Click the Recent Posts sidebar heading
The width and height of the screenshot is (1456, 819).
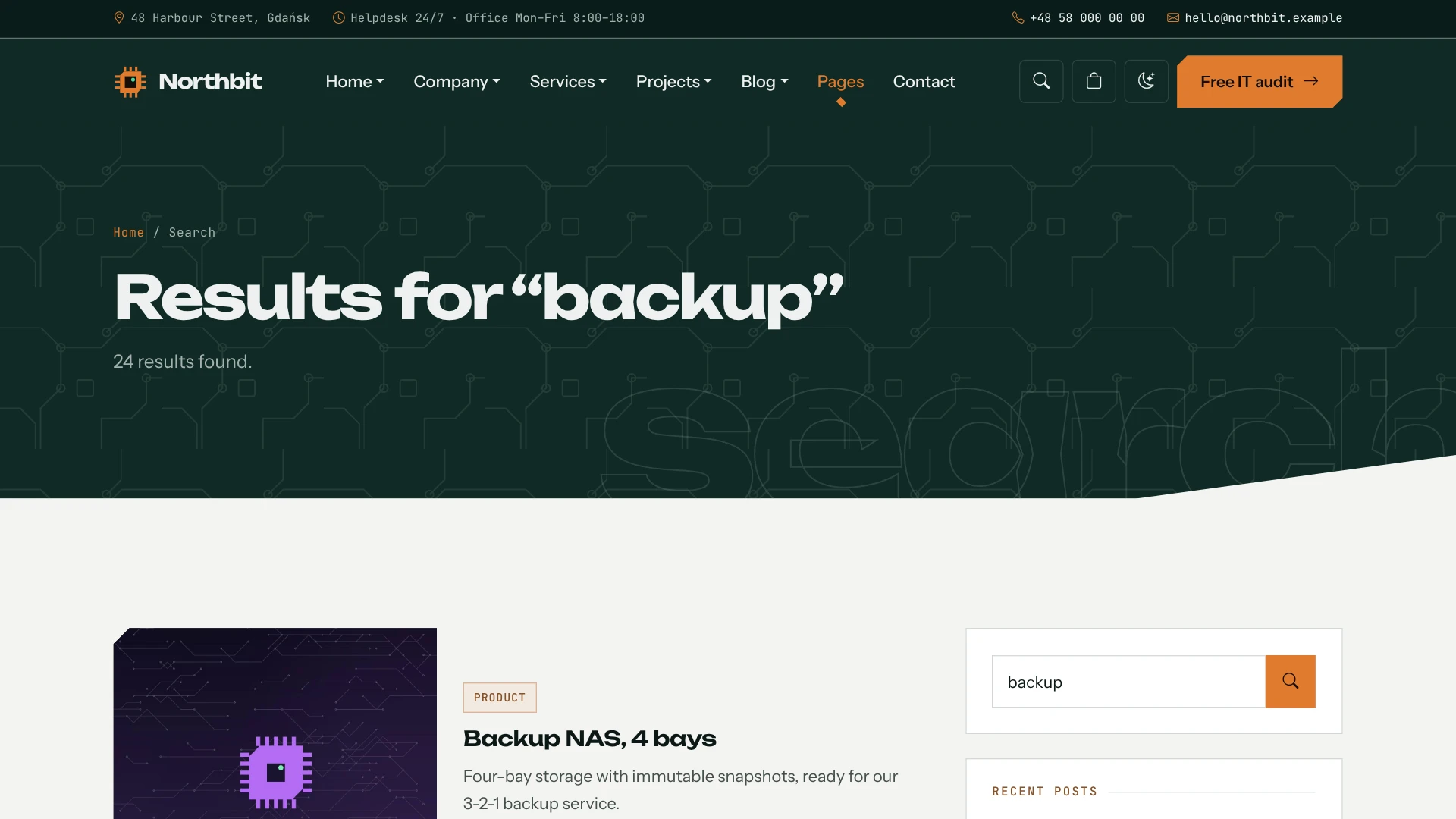point(1044,791)
